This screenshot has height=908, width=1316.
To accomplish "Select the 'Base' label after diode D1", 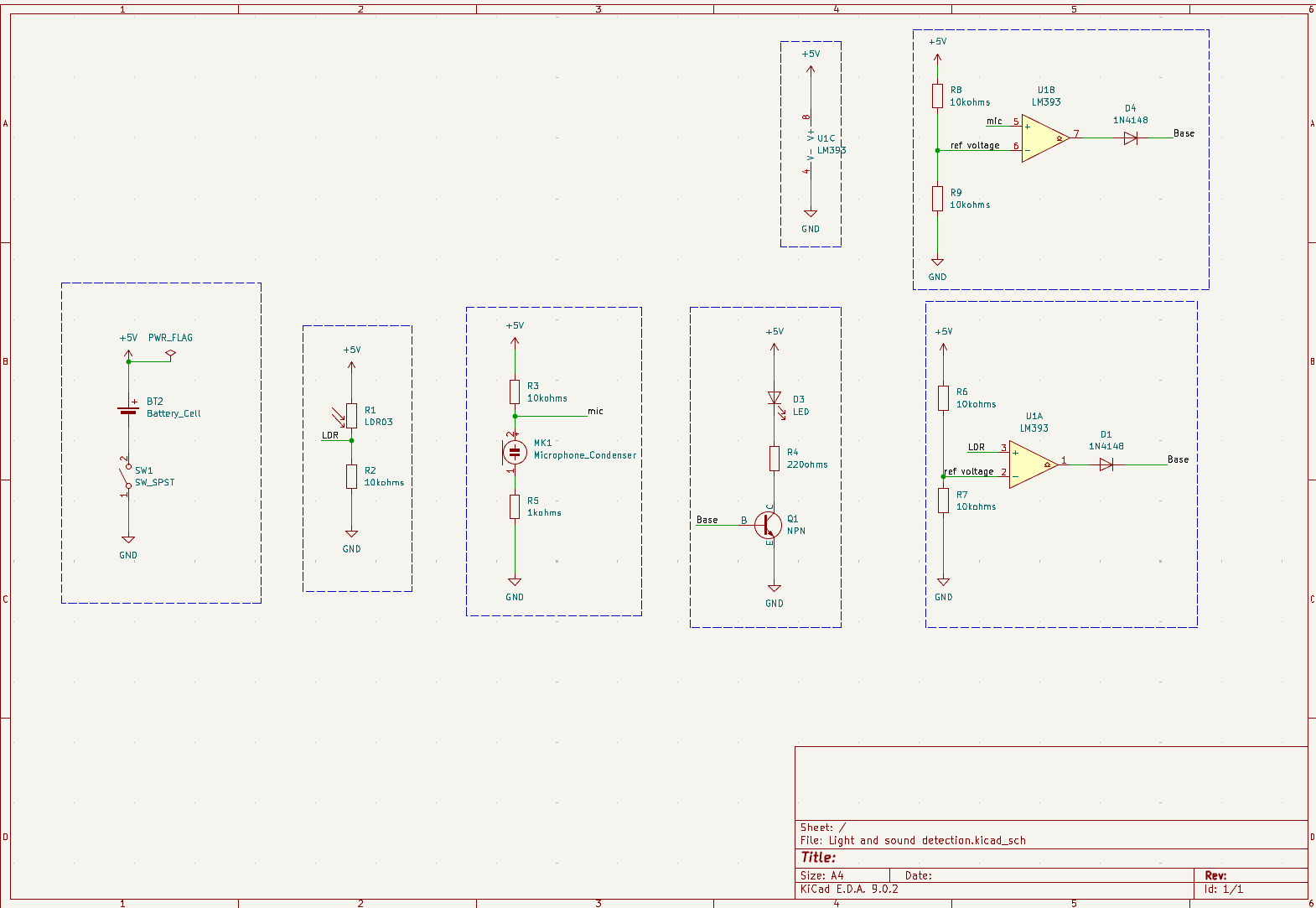I will (x=1178, y=459).
